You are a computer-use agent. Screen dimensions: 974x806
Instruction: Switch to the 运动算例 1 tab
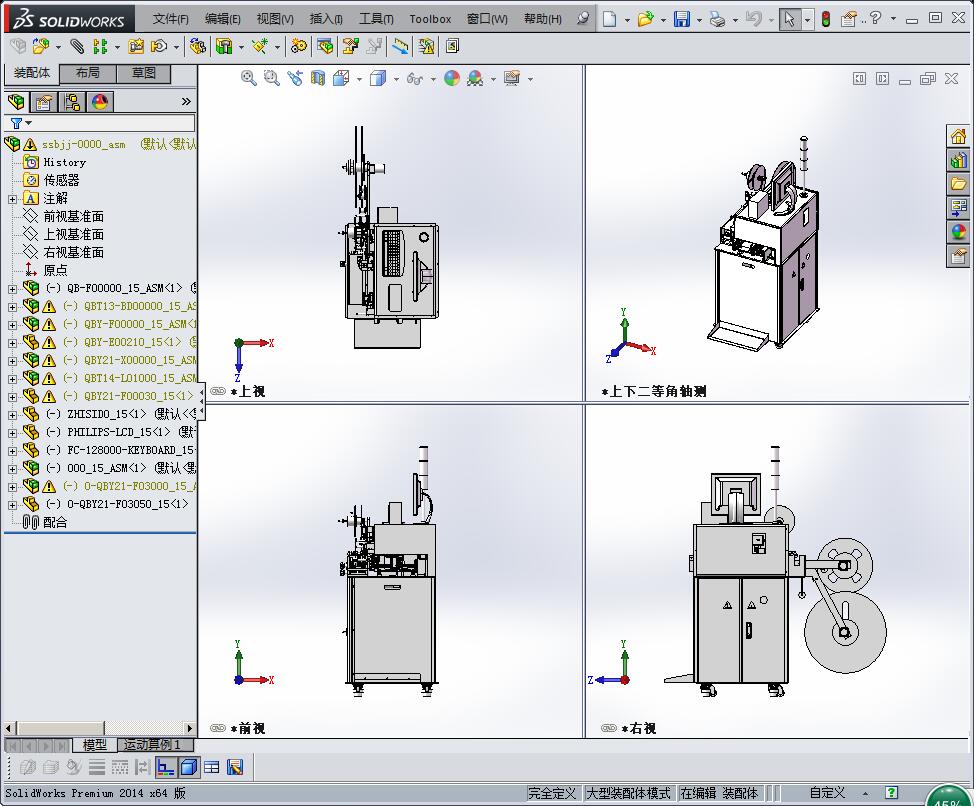[x=151, y=745]
